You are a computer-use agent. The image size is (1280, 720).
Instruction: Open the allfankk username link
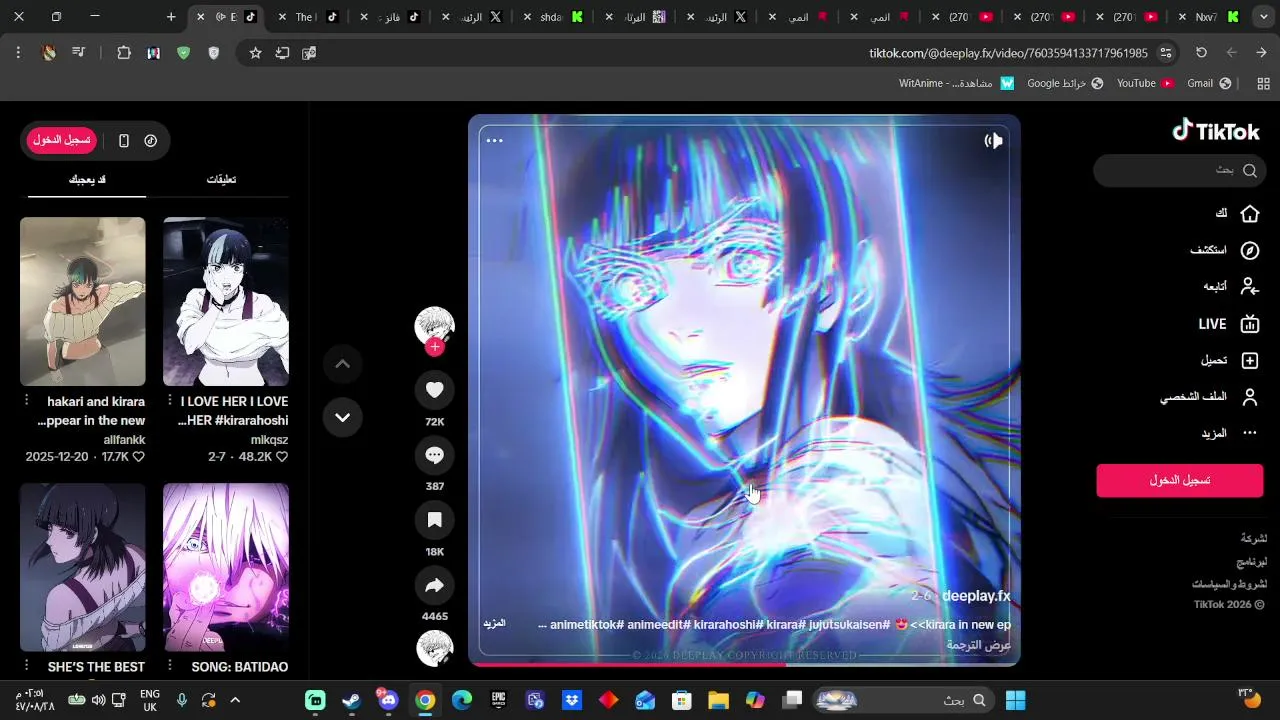click(124, 440)
